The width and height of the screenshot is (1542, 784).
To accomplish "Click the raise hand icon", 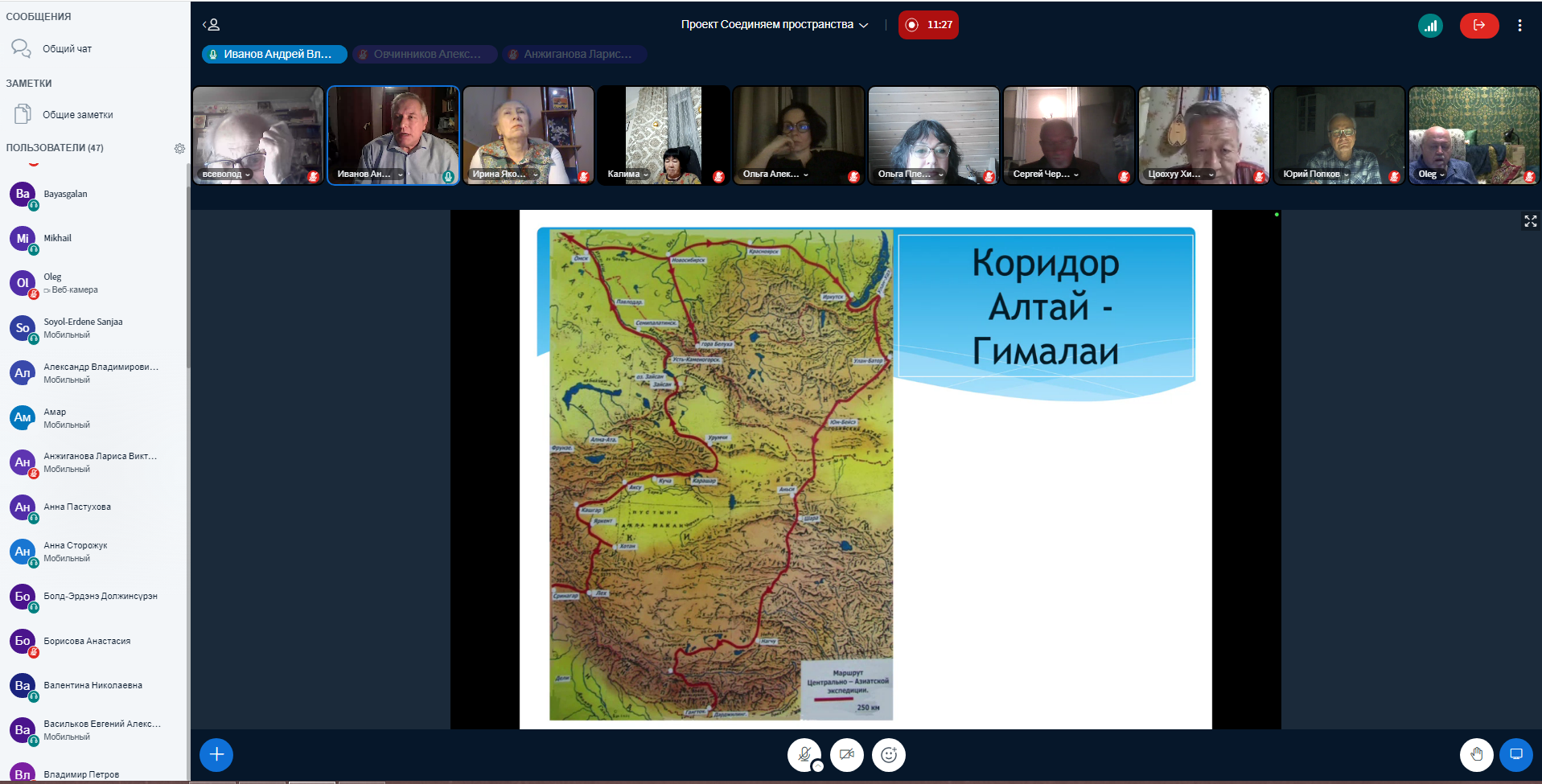I will click(1476, 754).
